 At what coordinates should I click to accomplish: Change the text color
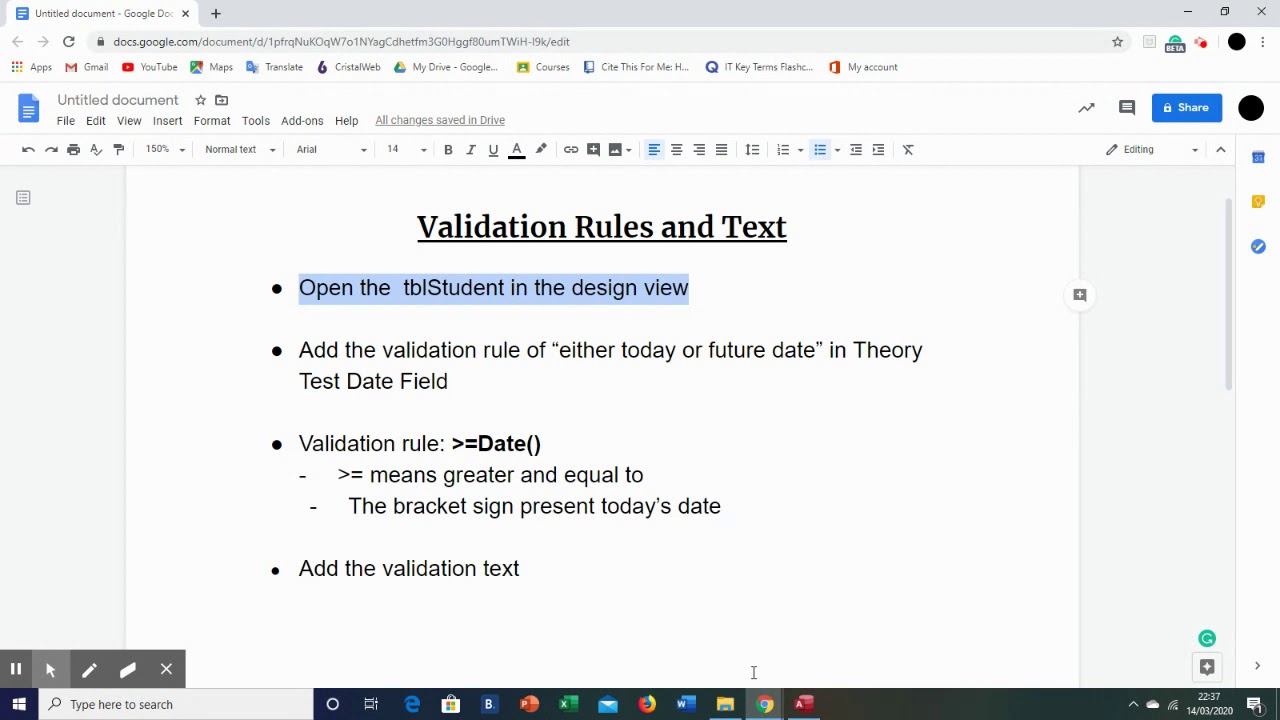click(517, 150)
